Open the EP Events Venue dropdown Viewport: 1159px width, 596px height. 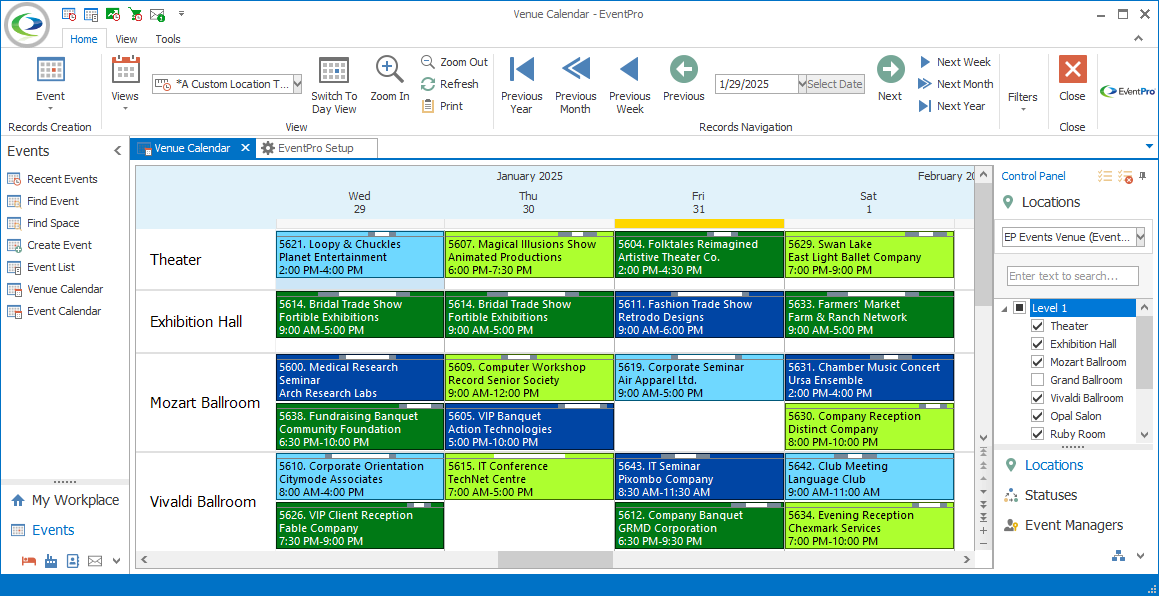coord(1140,237)
